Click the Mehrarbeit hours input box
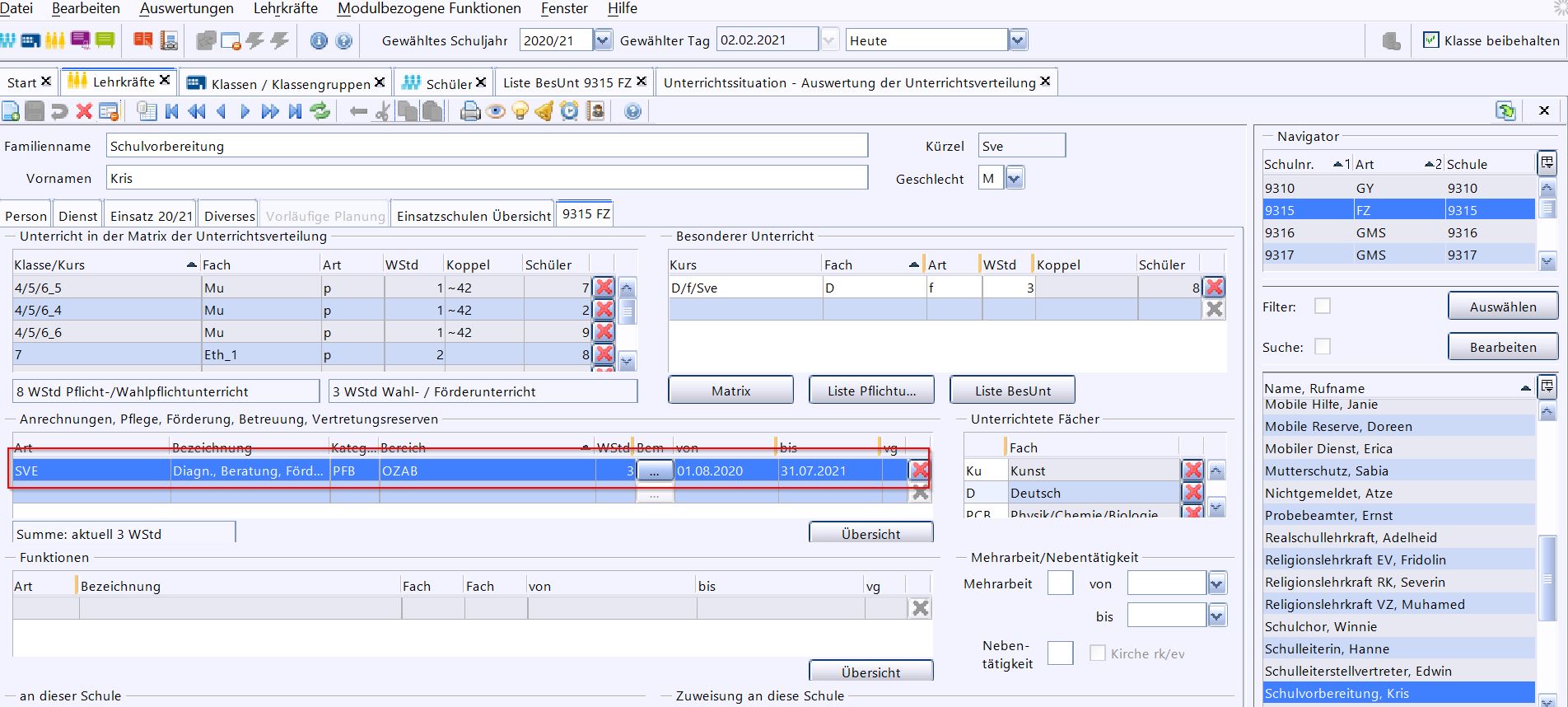Screen dimensions: 1568x707 click(1060, 583)
